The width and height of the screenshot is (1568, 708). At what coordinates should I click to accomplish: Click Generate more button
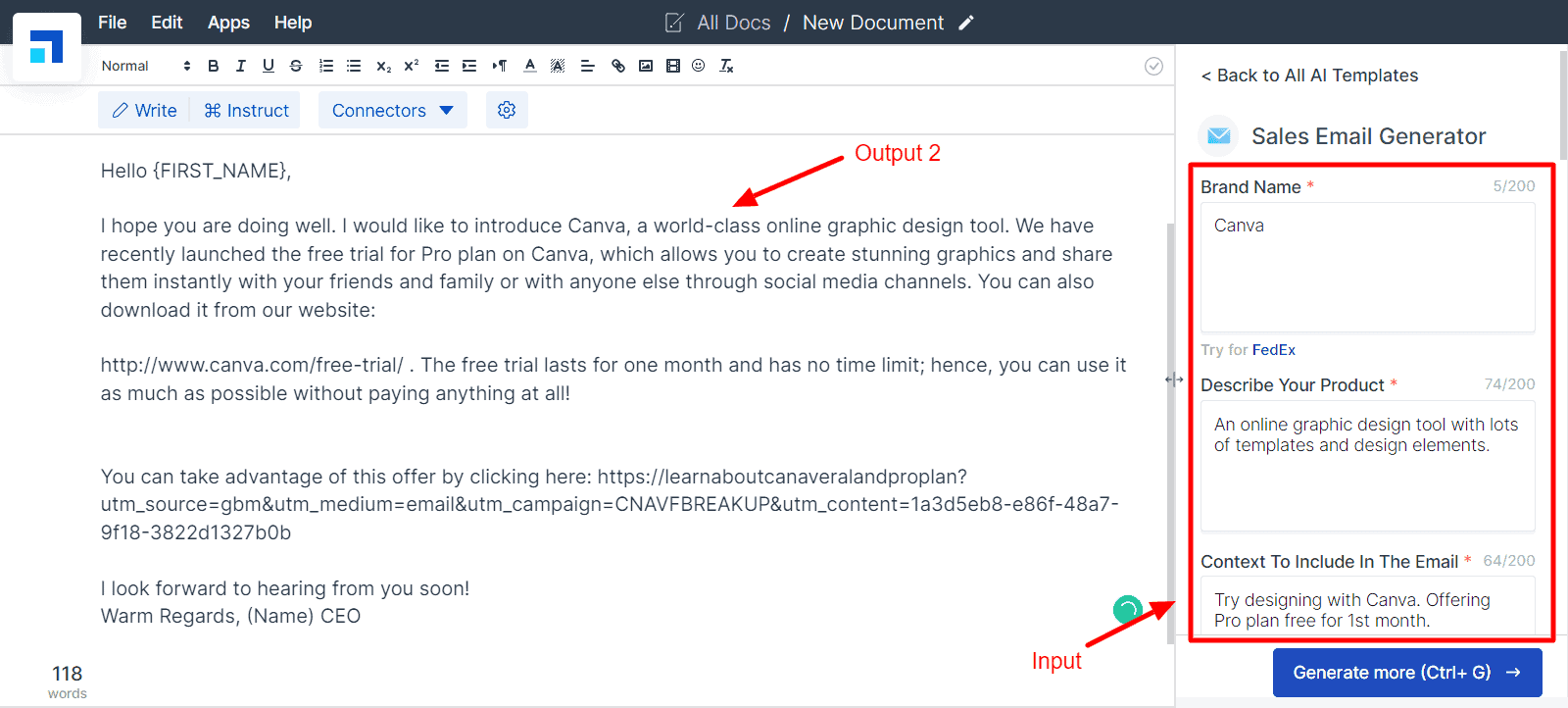click(1407, 673)
